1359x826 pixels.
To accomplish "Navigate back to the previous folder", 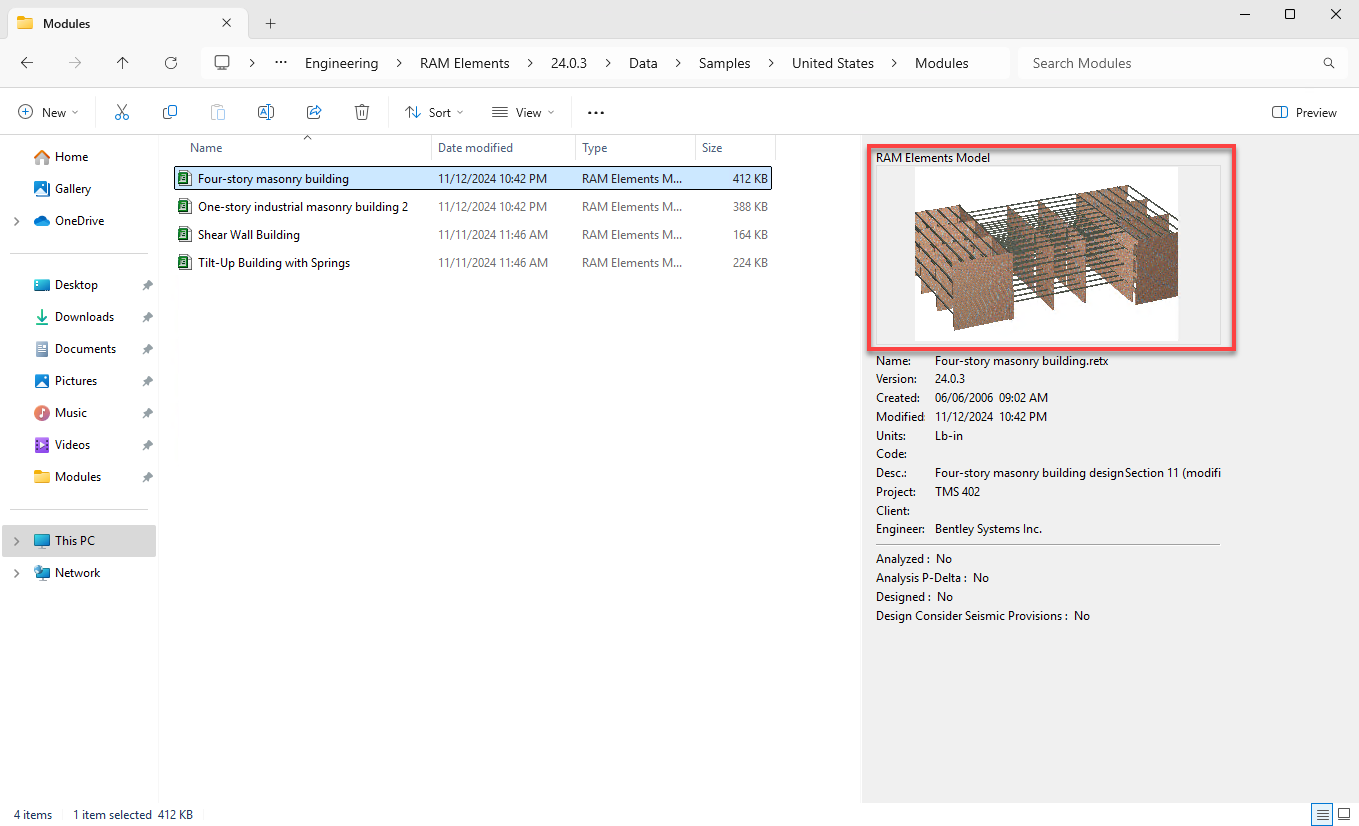I will [x=27, y=62].
